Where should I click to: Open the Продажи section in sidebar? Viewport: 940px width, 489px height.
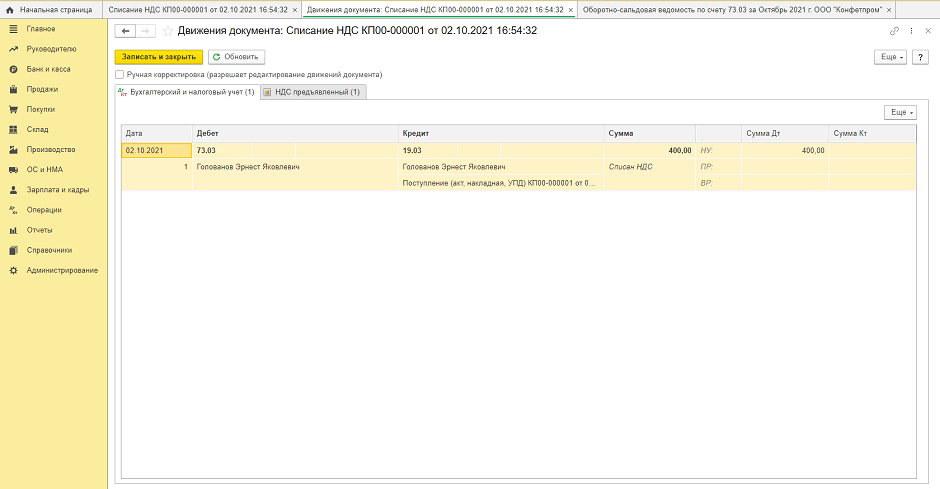[x=42, y=89]
